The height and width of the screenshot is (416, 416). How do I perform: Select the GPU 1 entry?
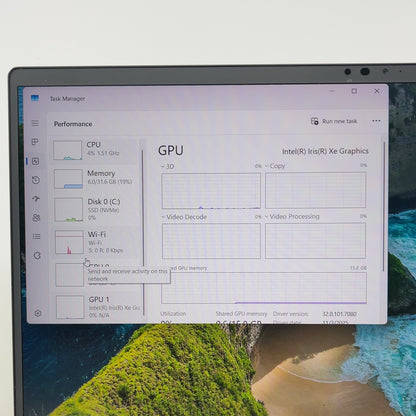[97, 307]
